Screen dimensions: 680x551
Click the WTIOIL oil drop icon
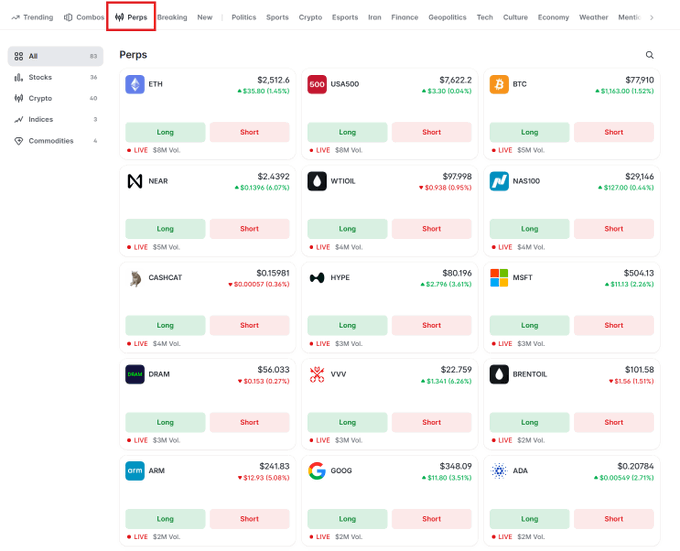tap(317, 181)
